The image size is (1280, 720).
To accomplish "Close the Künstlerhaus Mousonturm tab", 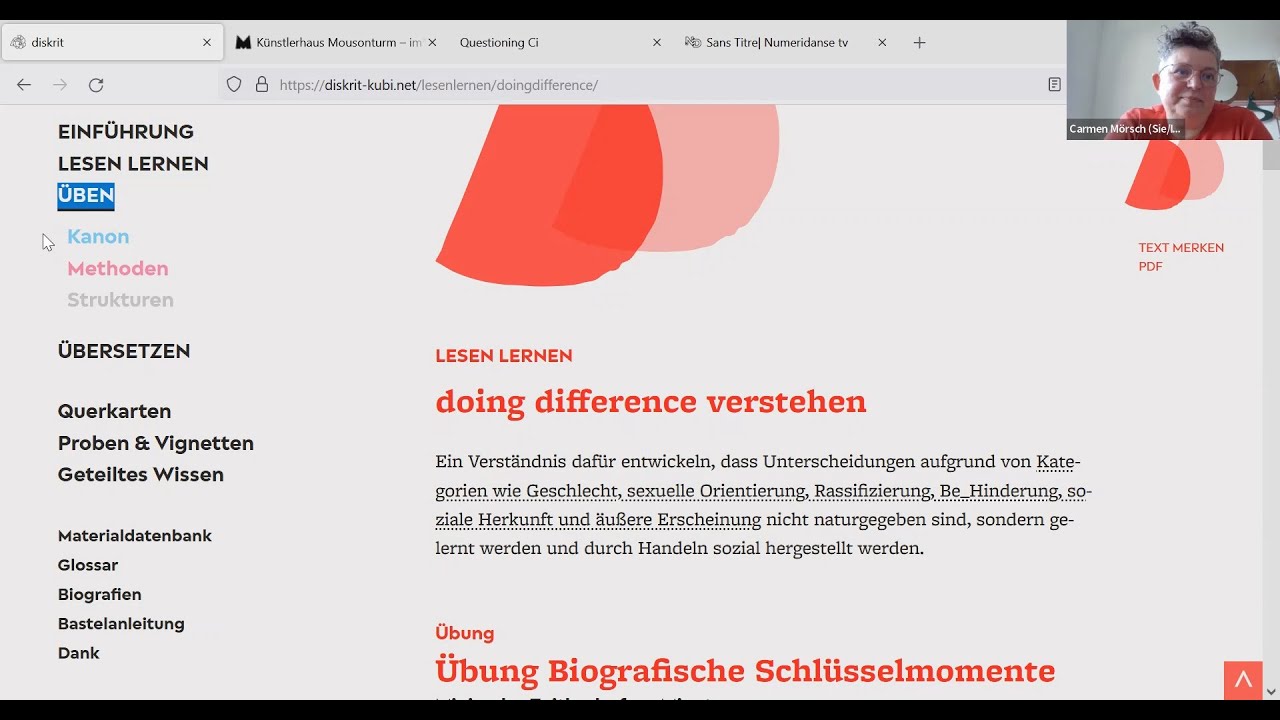I will (x=432, y=42).
